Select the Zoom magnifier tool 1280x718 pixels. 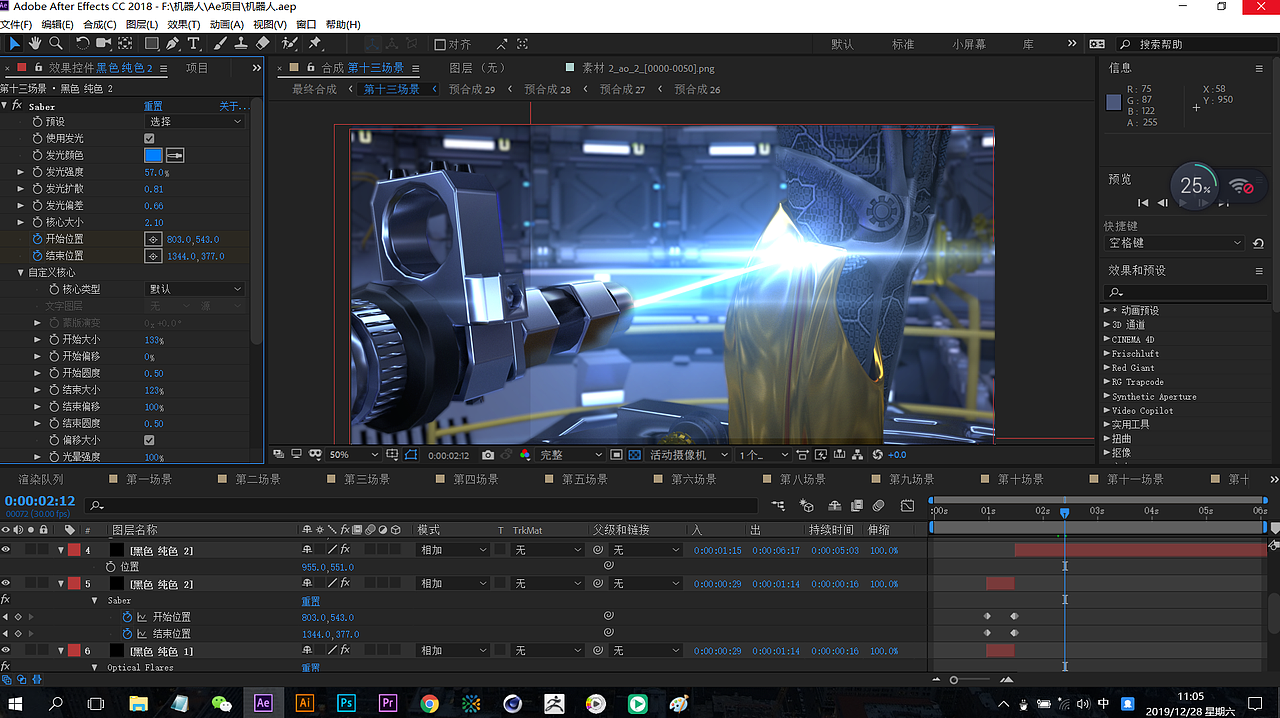click(56, 43)
